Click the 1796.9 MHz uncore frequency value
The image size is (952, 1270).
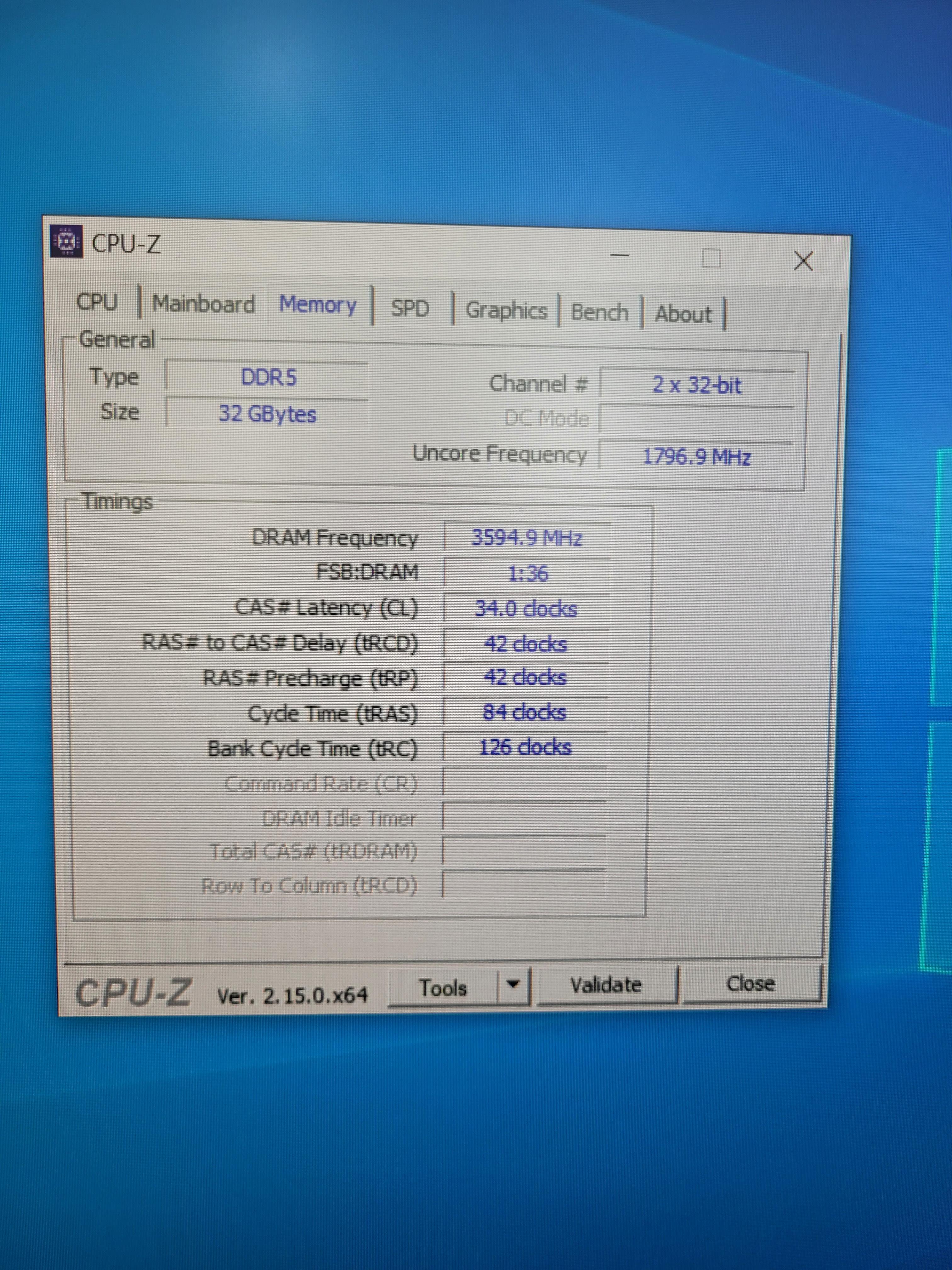point(696,457)
